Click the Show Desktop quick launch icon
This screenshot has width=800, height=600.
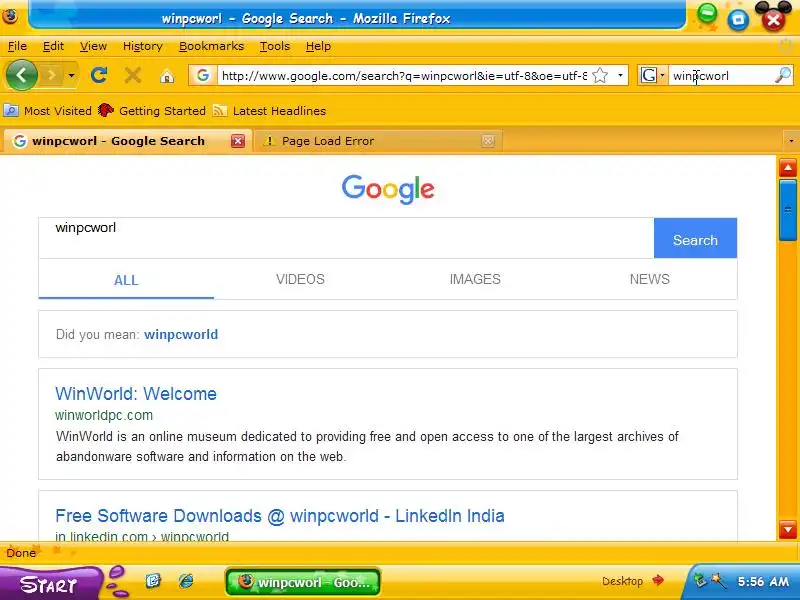pyautogui.click(x=153, y=581)
